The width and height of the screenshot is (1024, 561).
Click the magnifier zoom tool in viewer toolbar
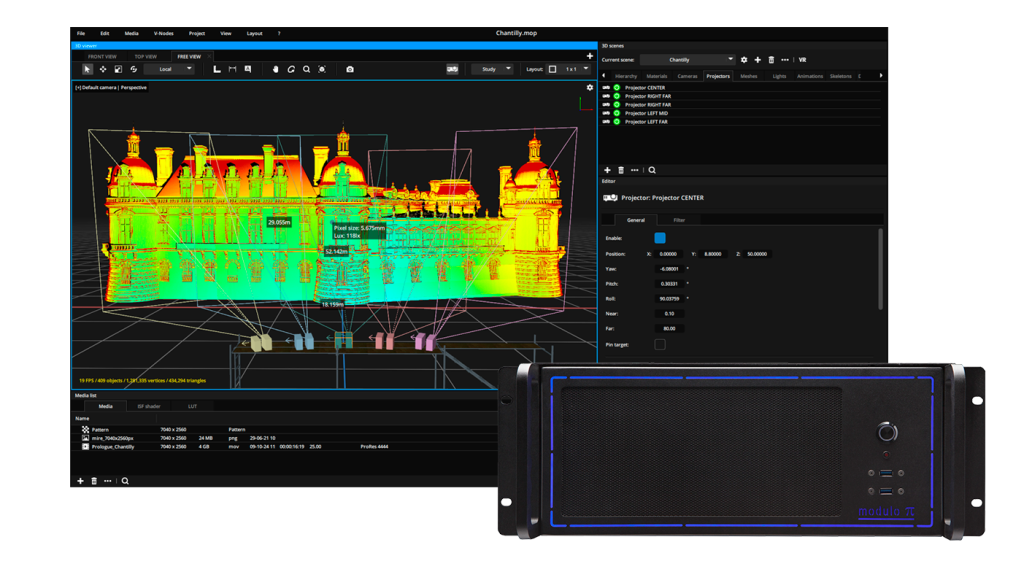coord(306,69)
